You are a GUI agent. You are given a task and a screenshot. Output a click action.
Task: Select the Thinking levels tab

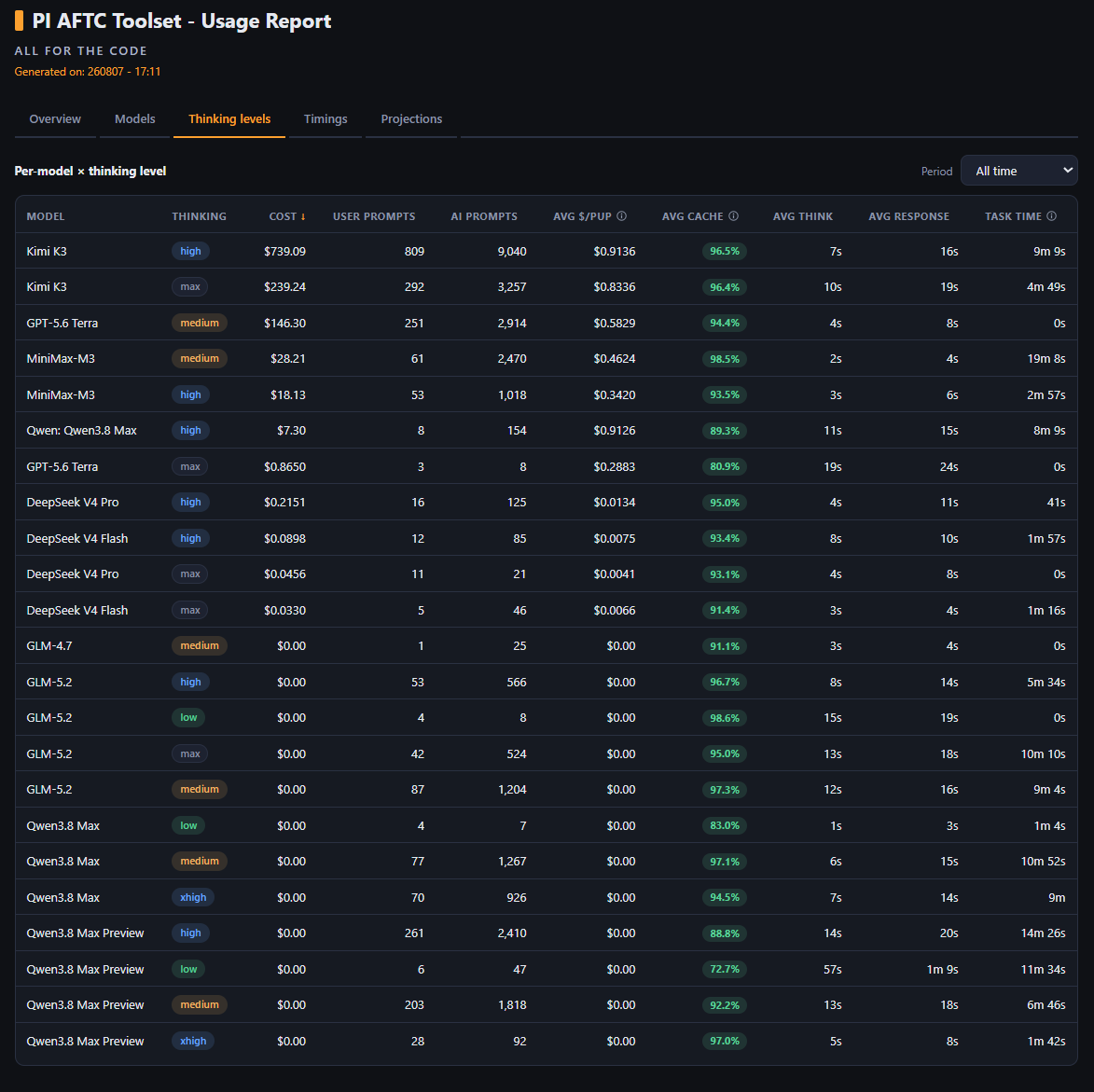pos(229,118)
